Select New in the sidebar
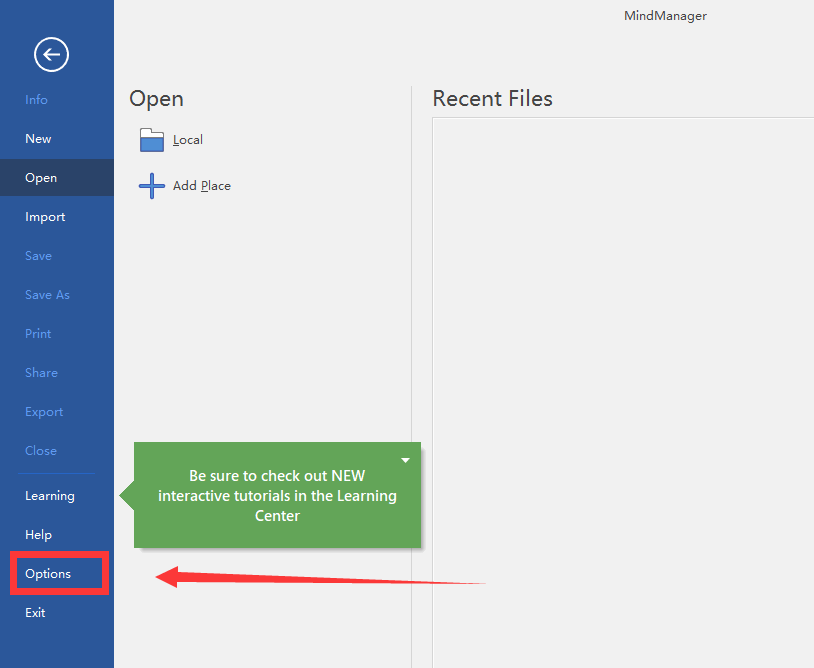814x668 pixels. (38, 139)
